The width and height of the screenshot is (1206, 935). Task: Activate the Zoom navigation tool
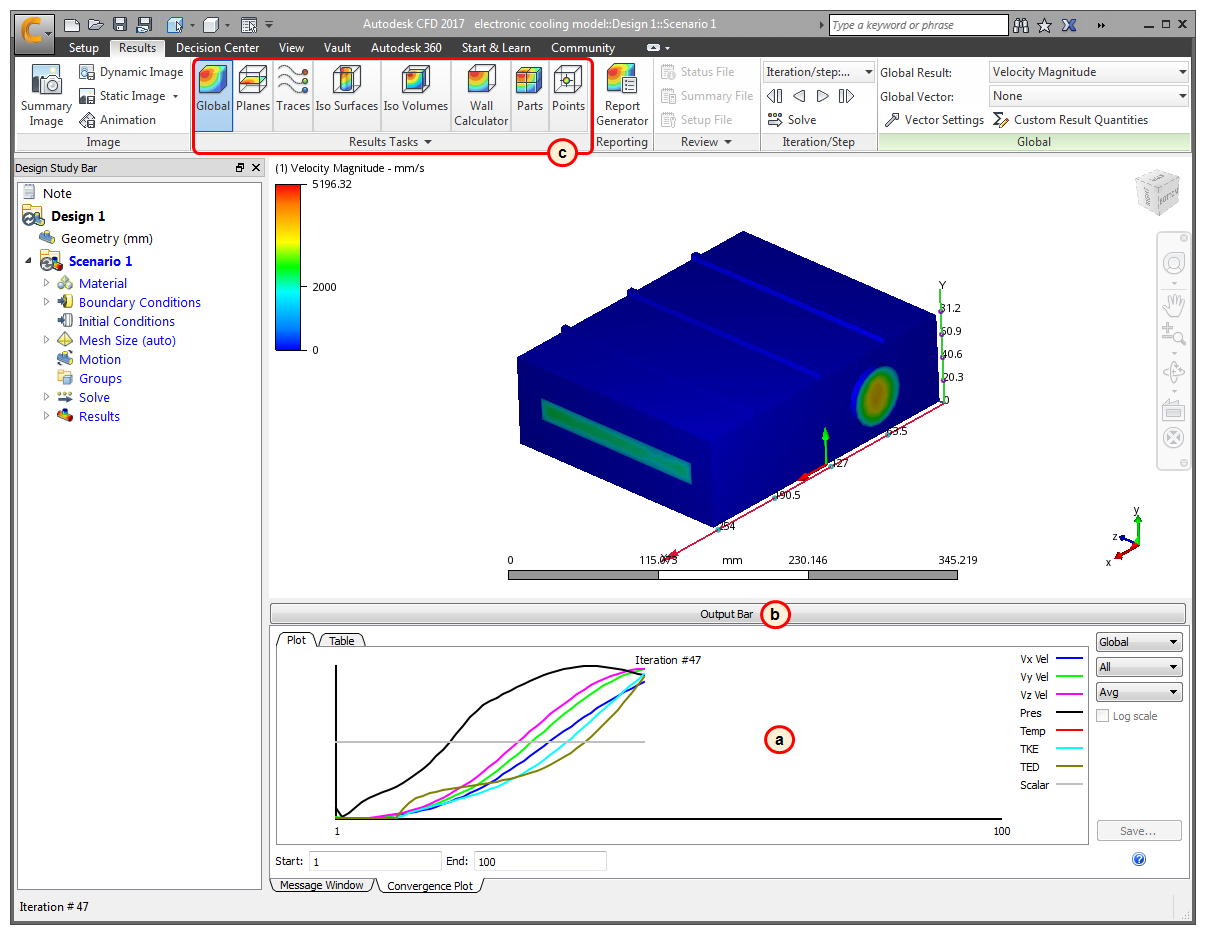coord(1174,335)
